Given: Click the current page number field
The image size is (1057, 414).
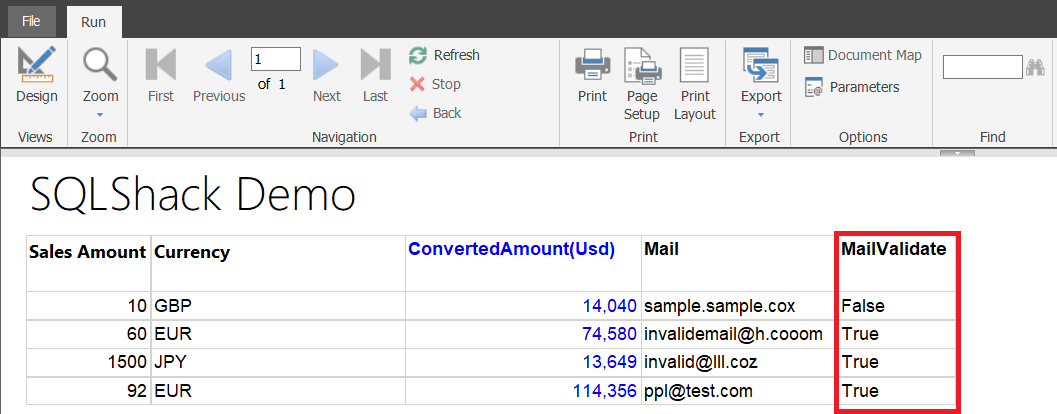Looking at the screenshot, I should [x=275, y=59].
